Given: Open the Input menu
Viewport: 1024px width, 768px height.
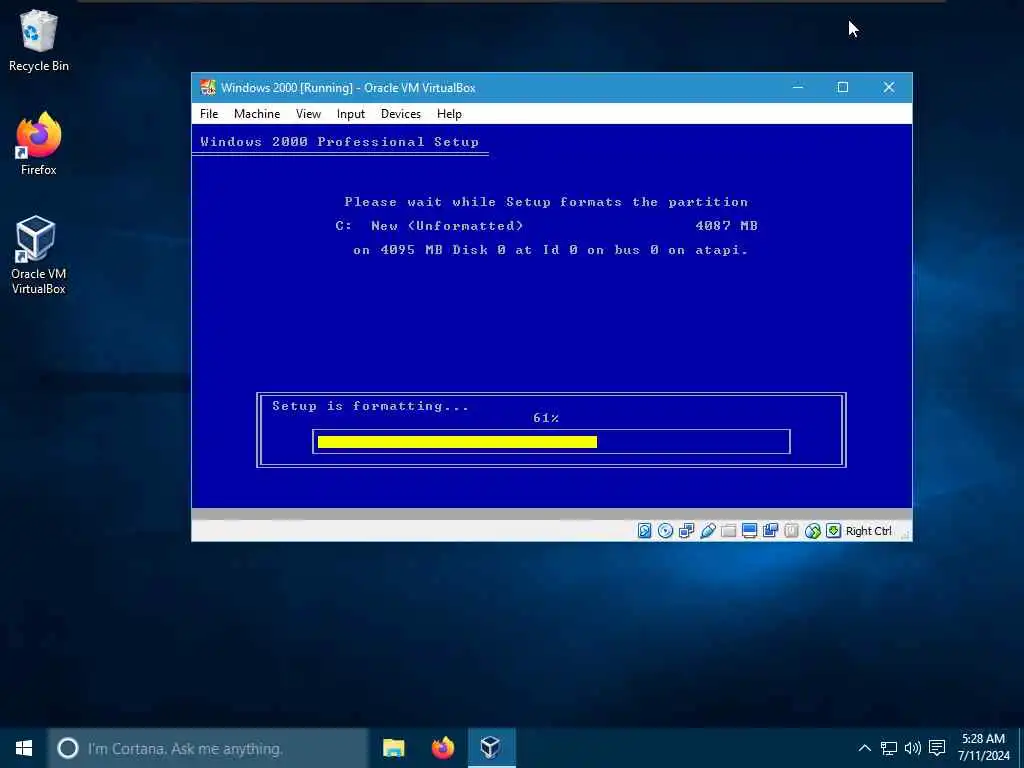Looking at the screenshot, I should pos(351,114).
